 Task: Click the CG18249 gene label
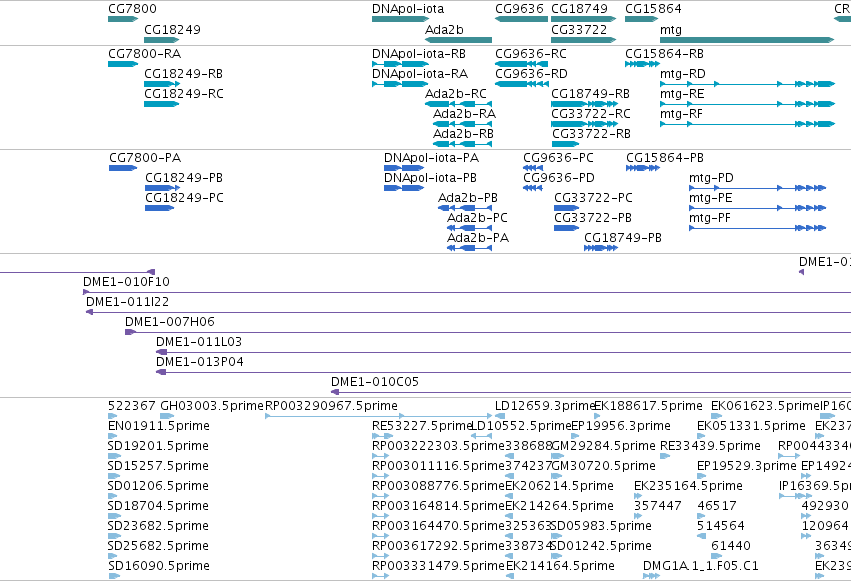pos(172,29)
